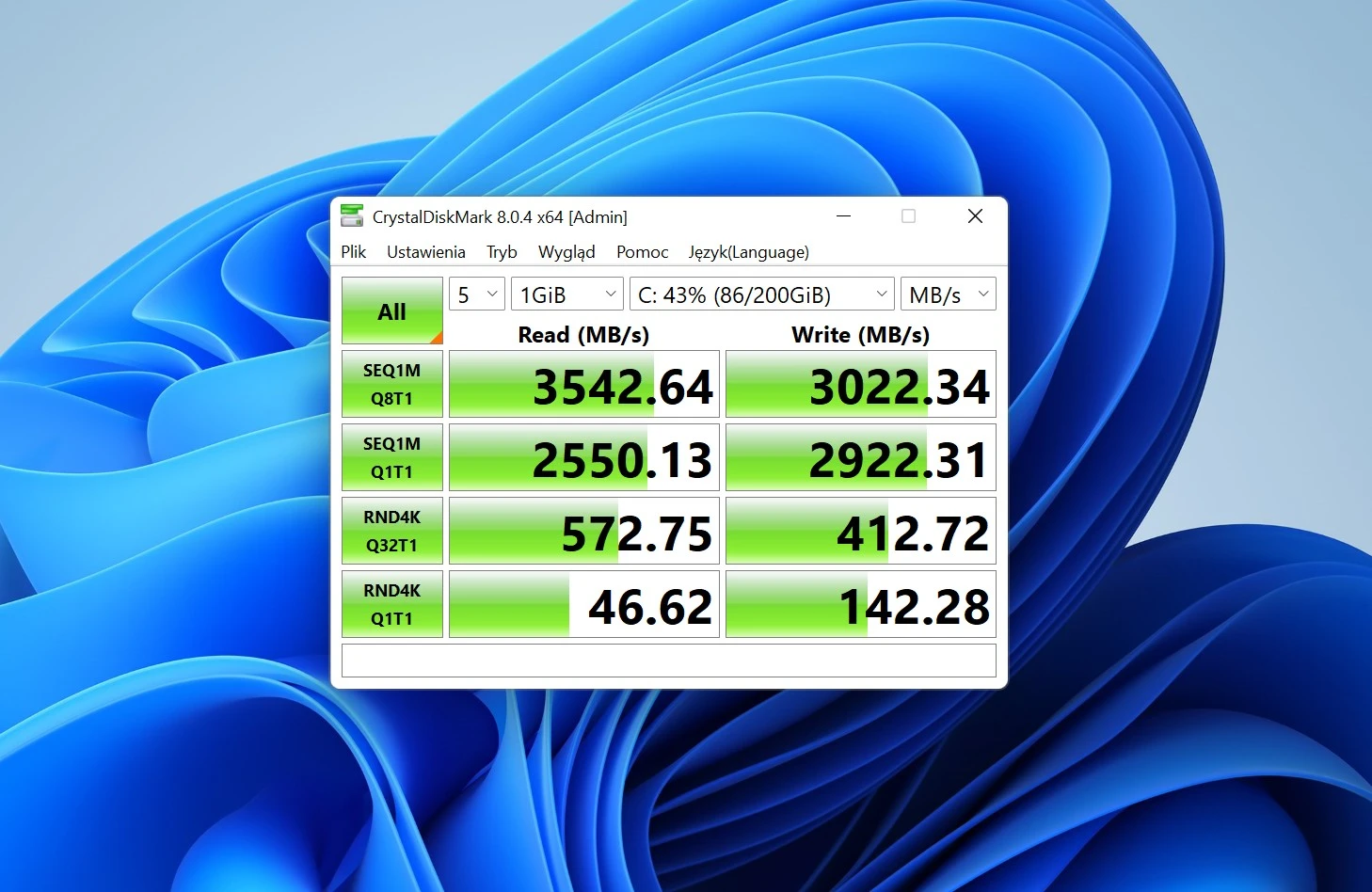1372x892 pixels.
Task: Click the RND4K Q1T1 write result 142.28
Action: (861, 605)
